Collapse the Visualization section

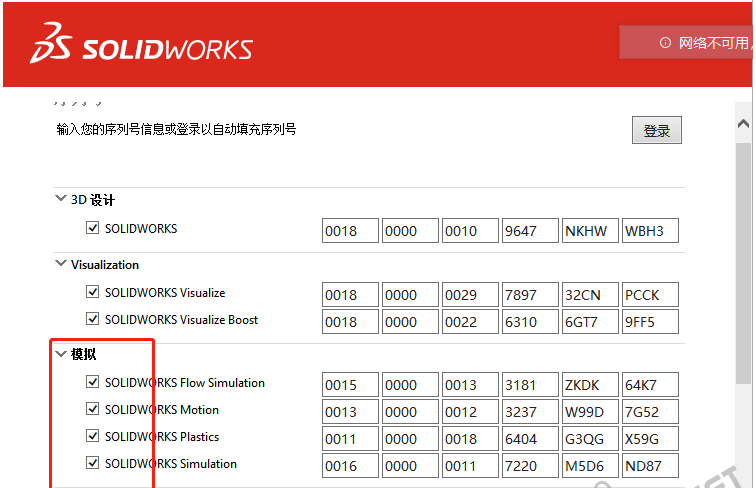coord(61,263)
